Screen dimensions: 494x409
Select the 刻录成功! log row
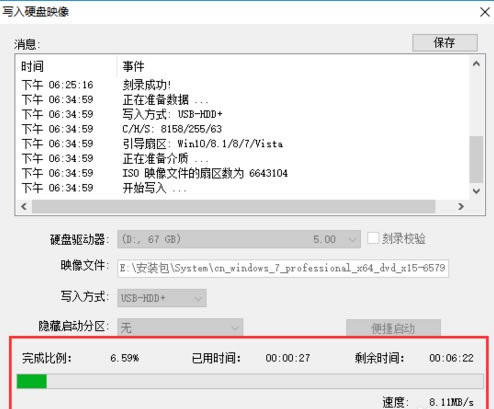pyautogui.click(x=243, y=85)
